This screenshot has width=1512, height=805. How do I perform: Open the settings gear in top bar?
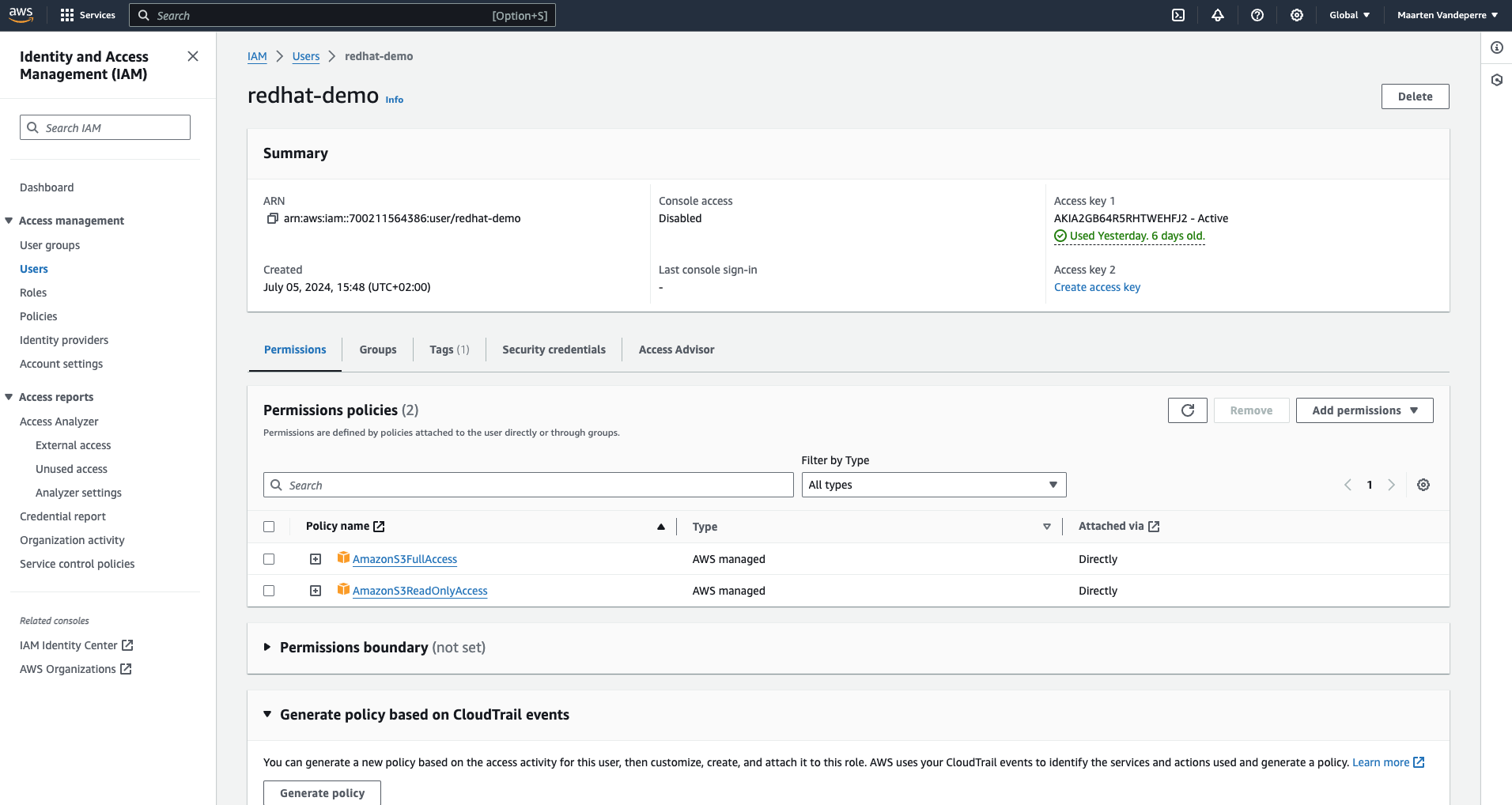[x=1297, y=15]
